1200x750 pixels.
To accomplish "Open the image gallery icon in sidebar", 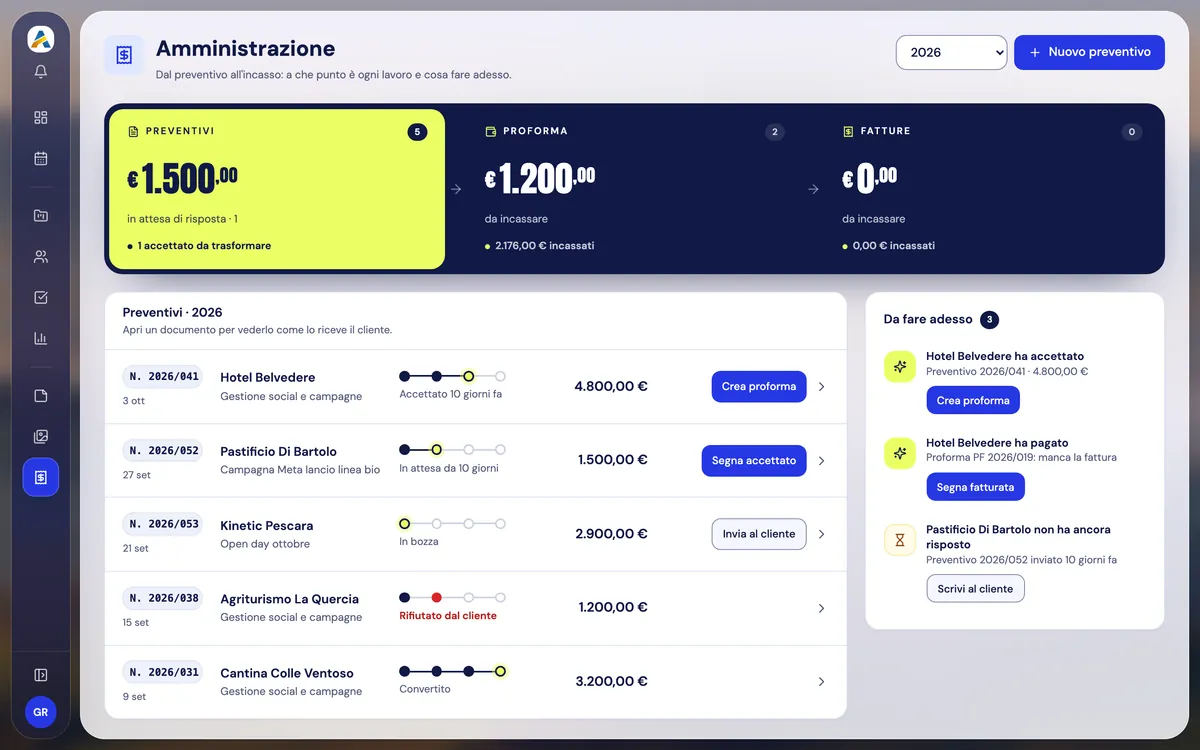I will tap(41, 436).
